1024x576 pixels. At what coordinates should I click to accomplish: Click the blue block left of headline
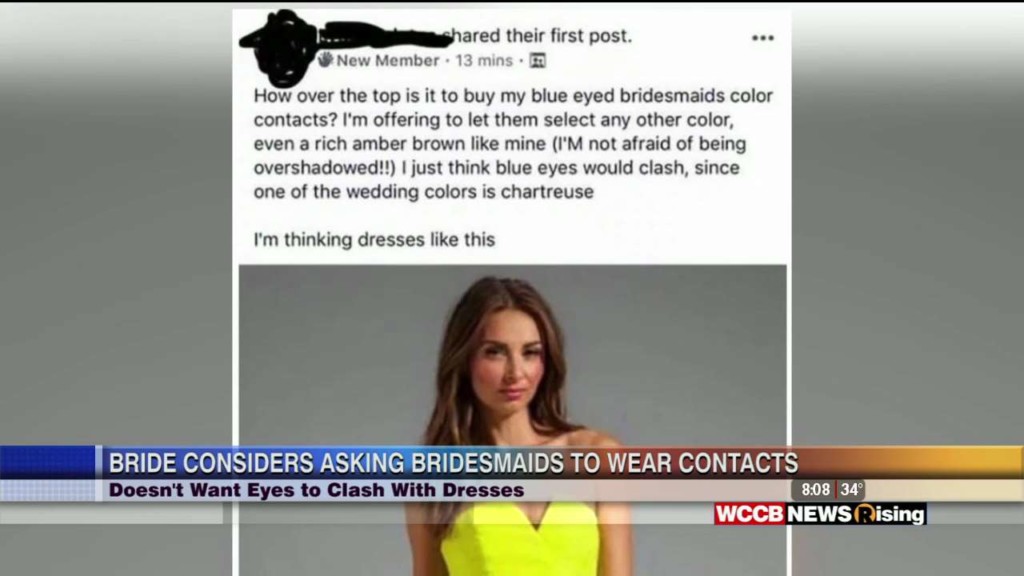coord(48,462)
